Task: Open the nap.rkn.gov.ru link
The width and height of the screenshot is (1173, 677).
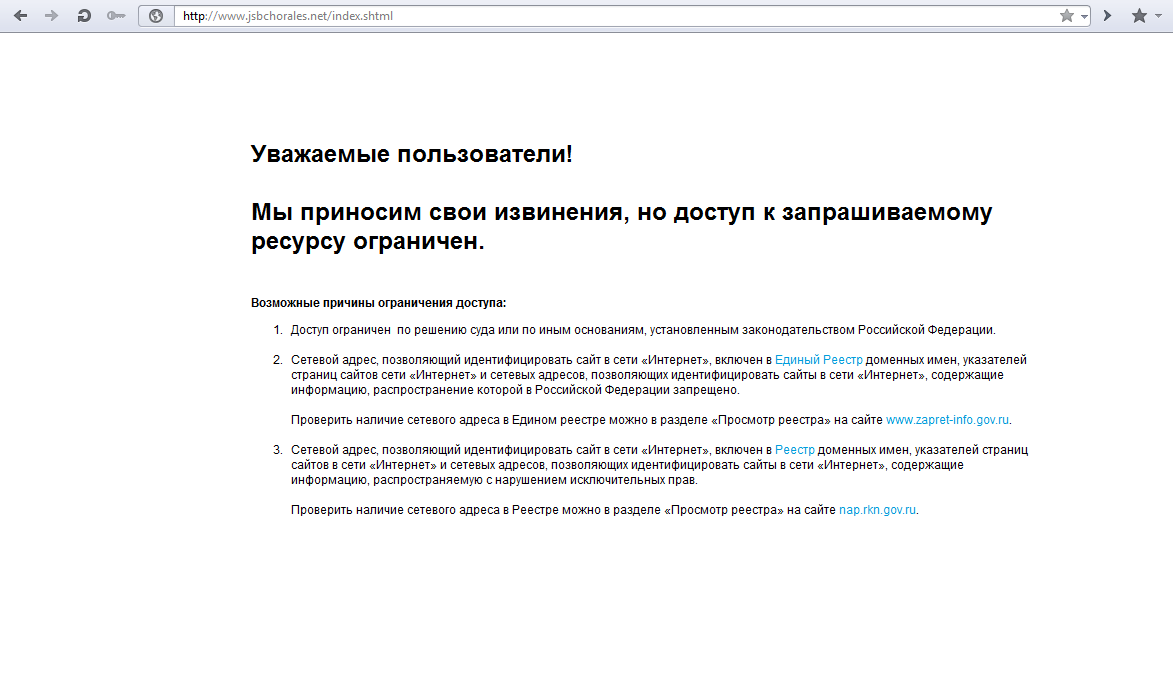Action: (x=877, y=509)
